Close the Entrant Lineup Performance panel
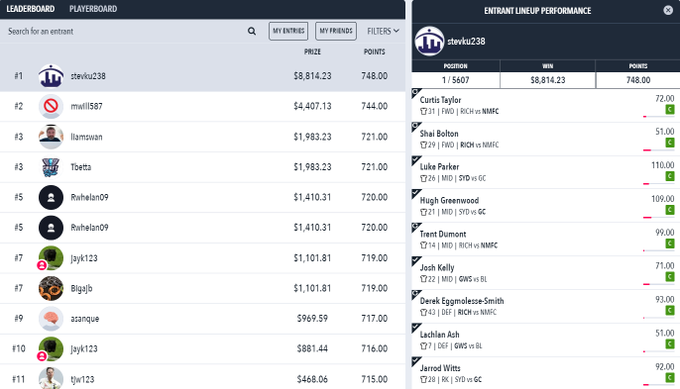680x389 pixels. click(668, 10)
